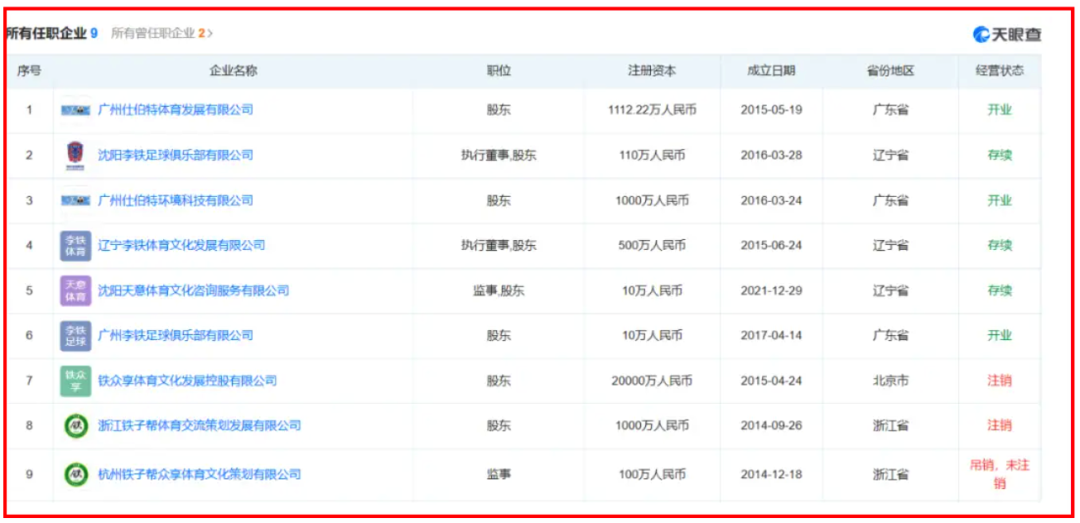Click 存续 status in the 沈阳天意体育 row
Screen dimensions: 1080x523
pyautogui.click(x=999, y=291)
